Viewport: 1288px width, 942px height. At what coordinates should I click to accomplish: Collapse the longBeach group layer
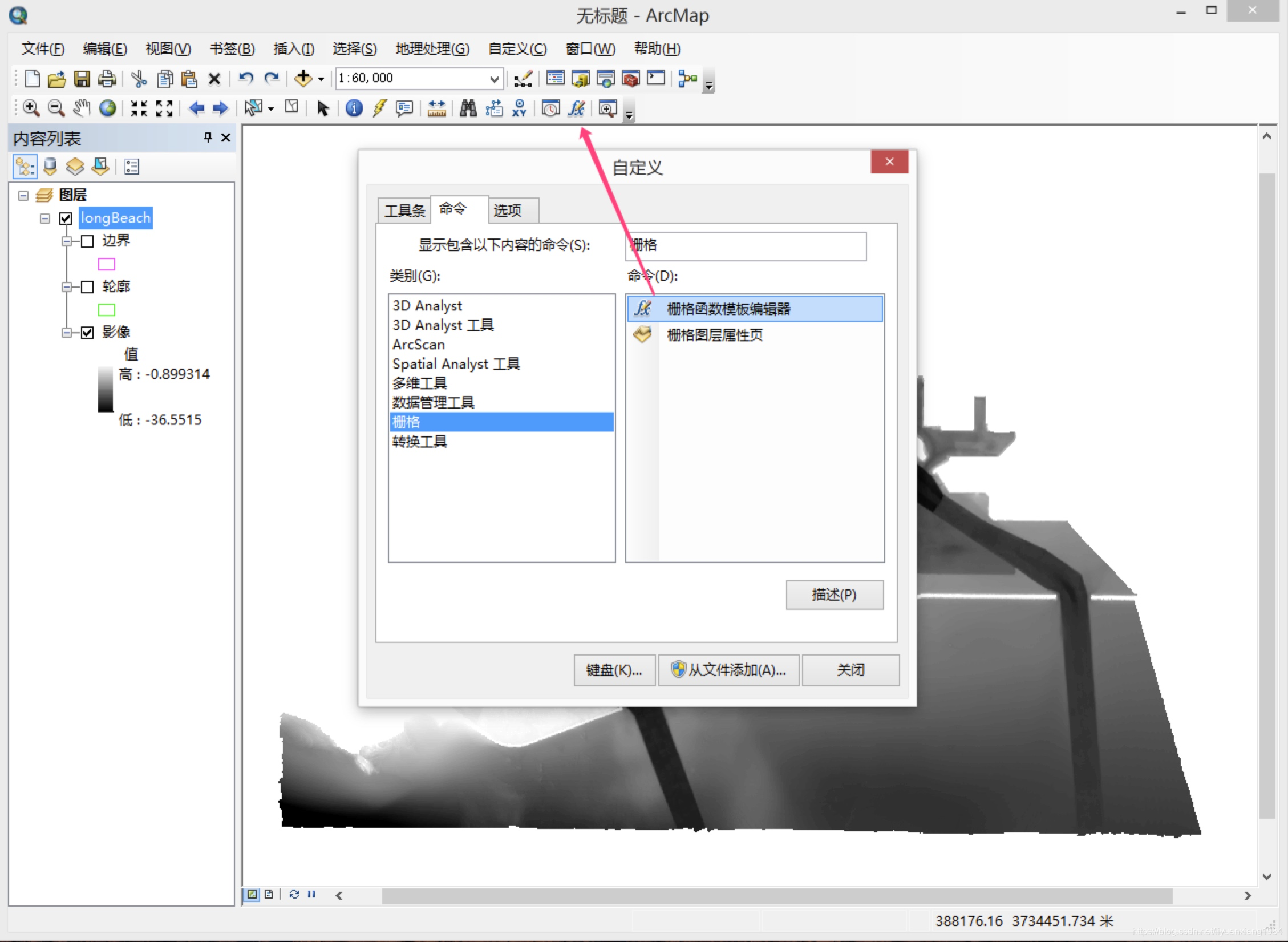coord(45,219)
